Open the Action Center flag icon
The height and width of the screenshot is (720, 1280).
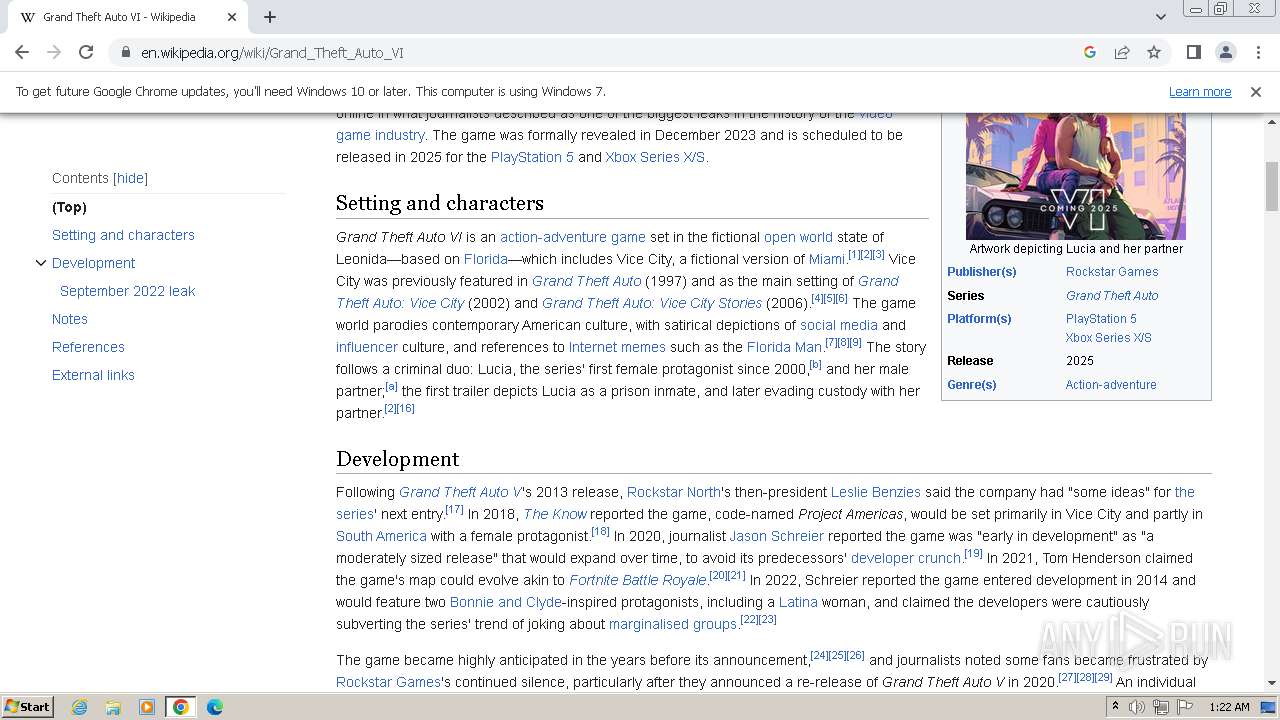[1185, 707]
